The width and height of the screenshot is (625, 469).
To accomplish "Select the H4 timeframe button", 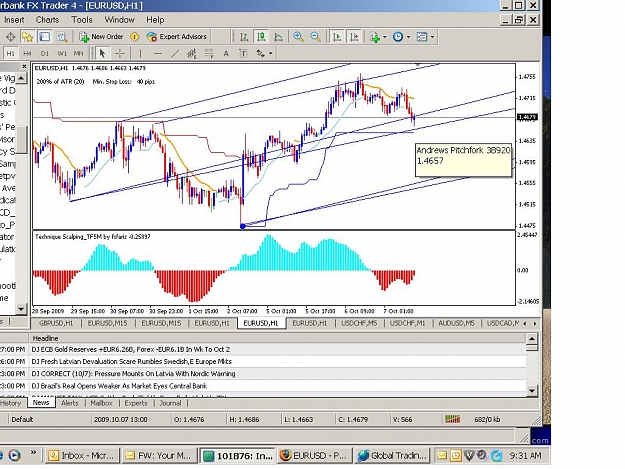I will (27, 53).
